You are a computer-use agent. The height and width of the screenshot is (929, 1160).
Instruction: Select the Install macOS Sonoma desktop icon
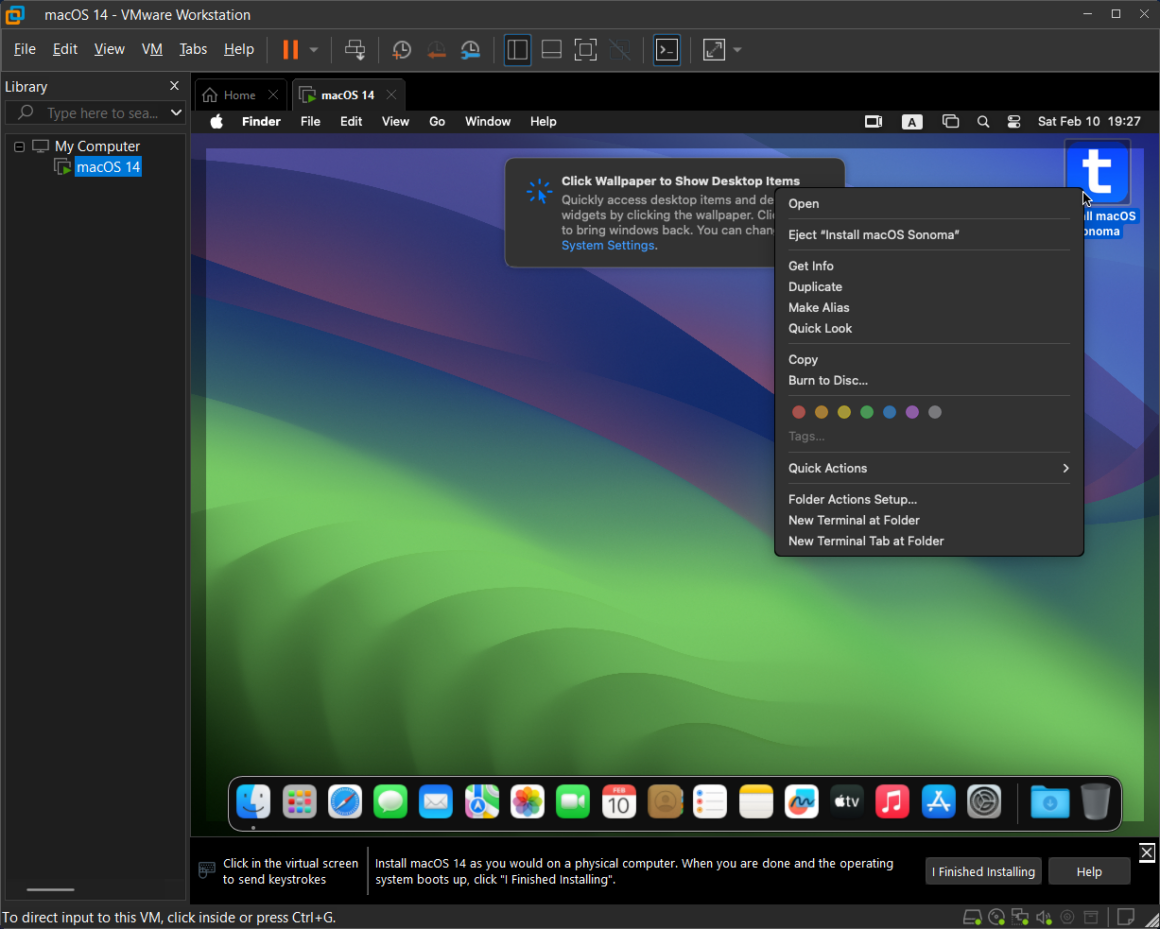pos(1098,172)
